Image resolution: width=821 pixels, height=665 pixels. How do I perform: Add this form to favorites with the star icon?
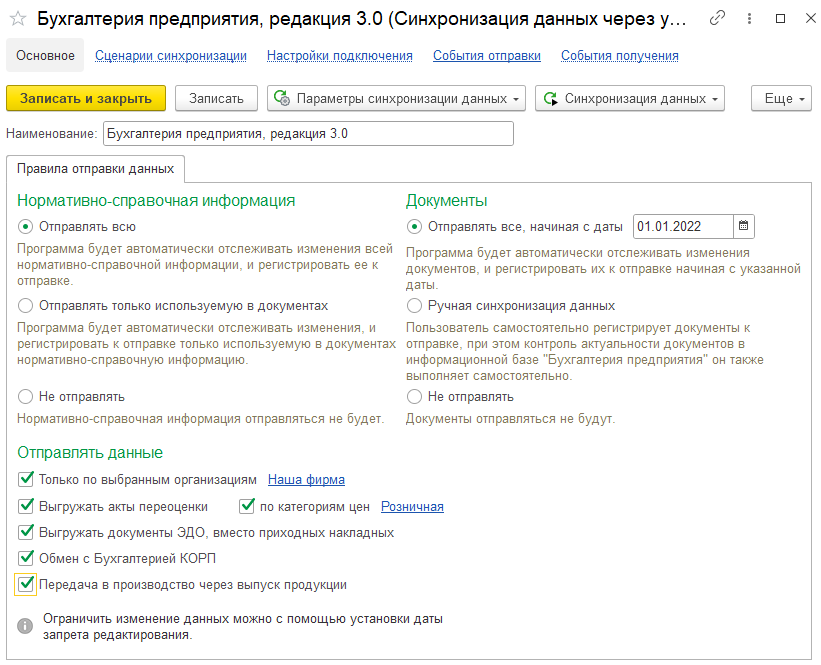[x=18, y=19]
